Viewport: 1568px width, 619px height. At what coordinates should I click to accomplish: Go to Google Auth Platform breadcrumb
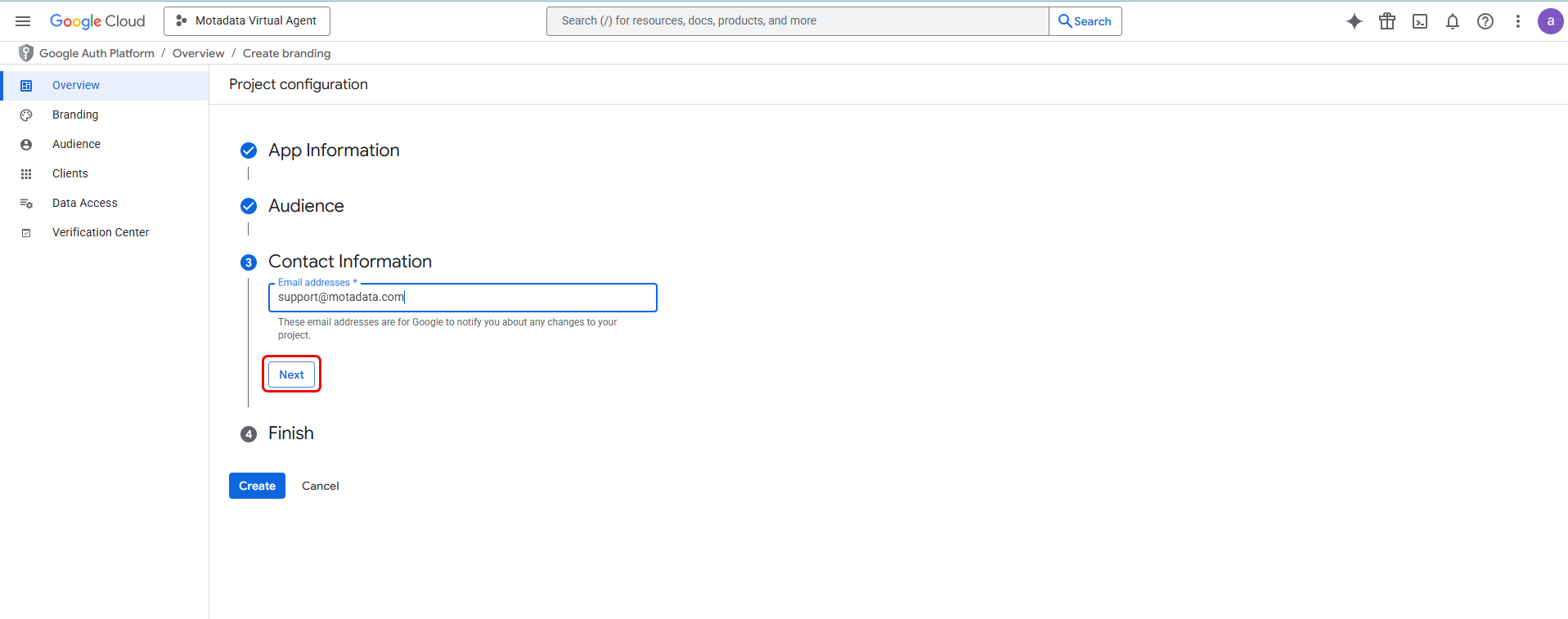97,53
